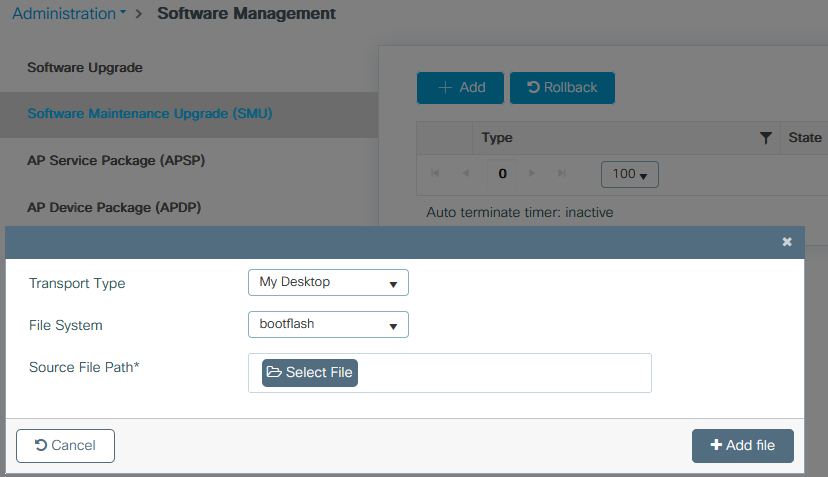The width and height of the screenshot is (828, 477).
Task: Open the Type column filter icon
Action: [766, 138]
